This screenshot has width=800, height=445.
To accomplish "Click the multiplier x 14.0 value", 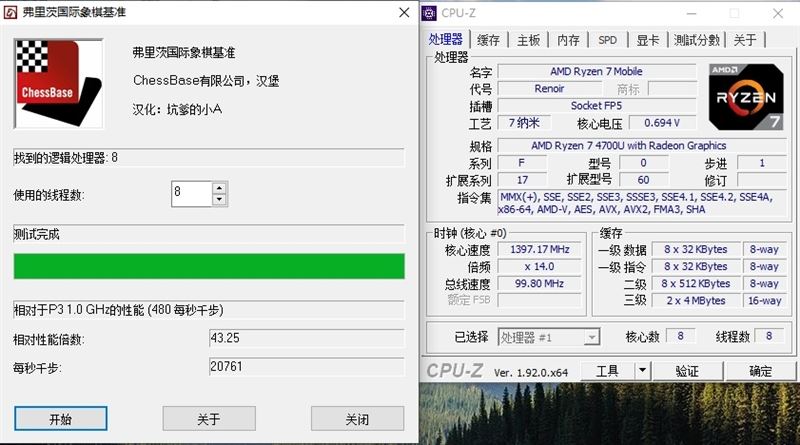I will point(540,266).
